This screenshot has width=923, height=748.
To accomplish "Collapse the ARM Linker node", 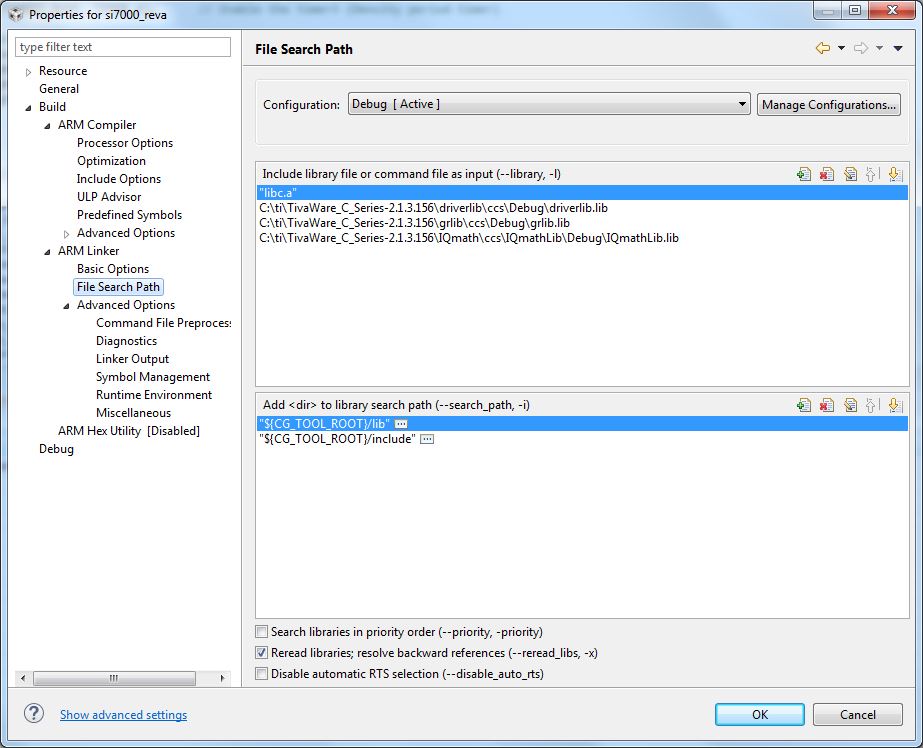I will coord(47,252).
